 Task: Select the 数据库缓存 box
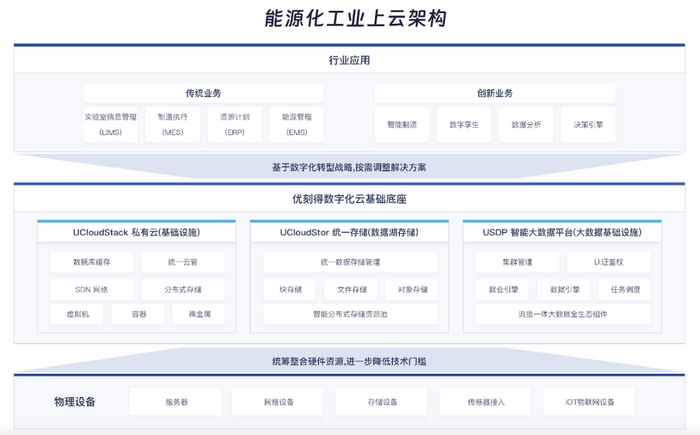point(92,262)
